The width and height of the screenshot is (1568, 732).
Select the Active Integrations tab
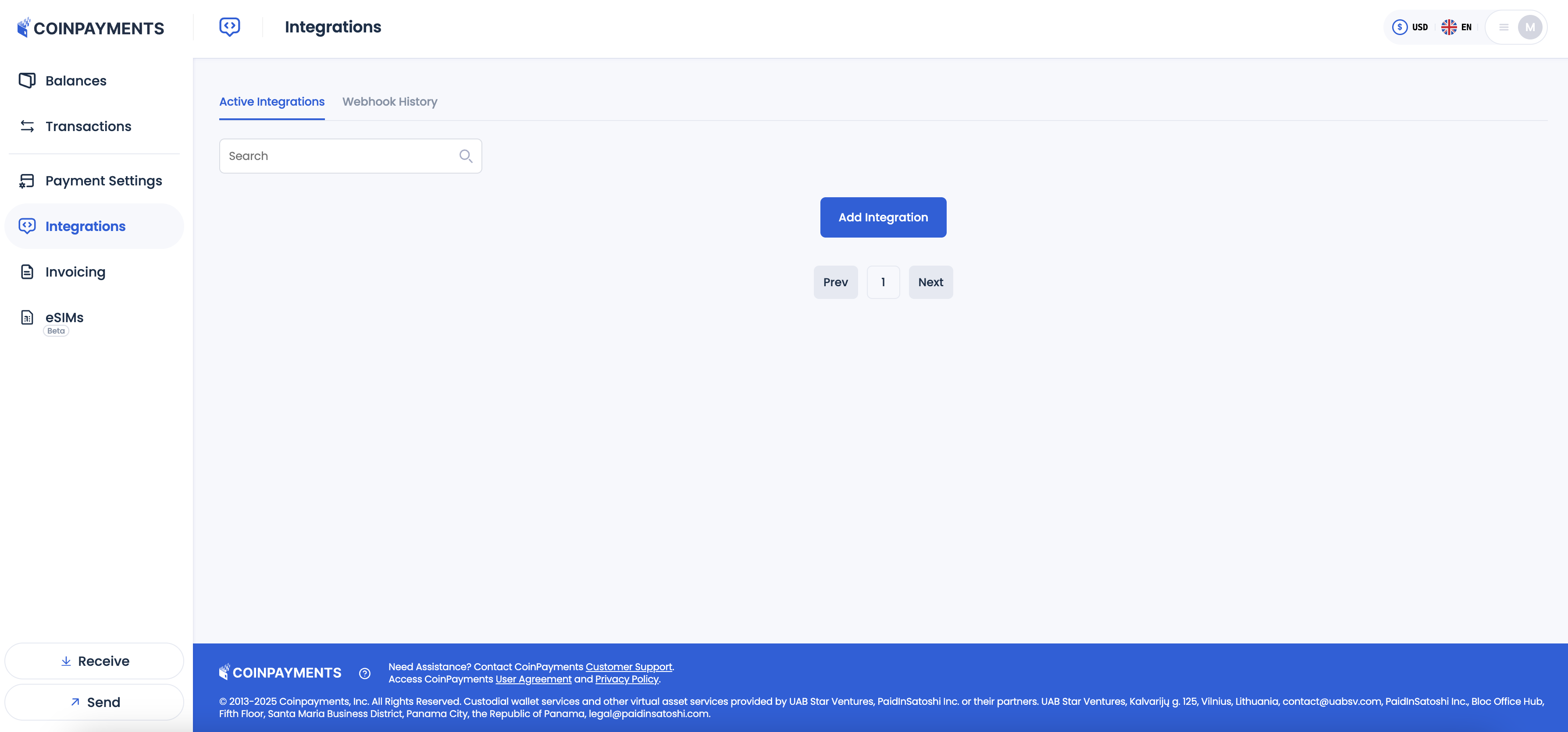pos(271,102)
